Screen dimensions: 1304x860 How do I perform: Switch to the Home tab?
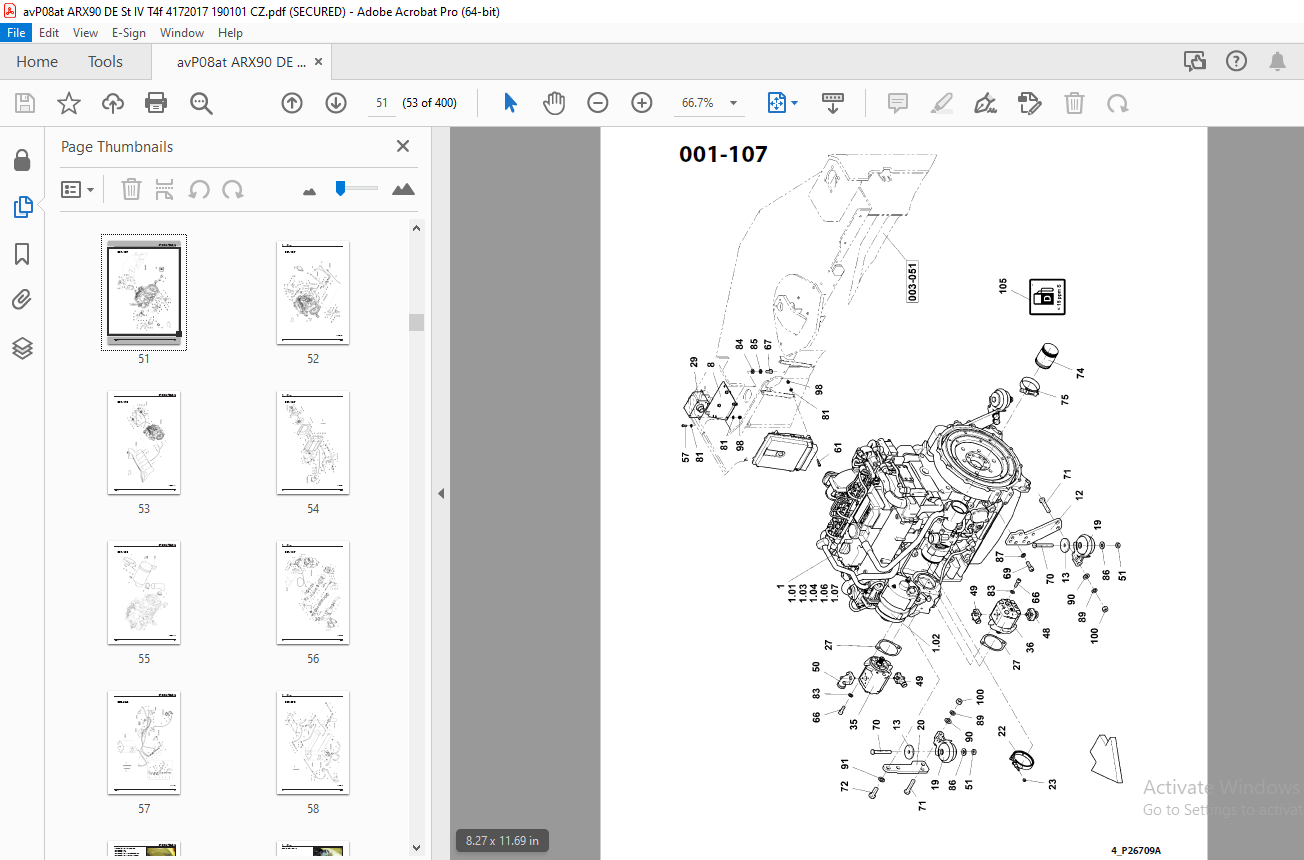coord(37,62)
